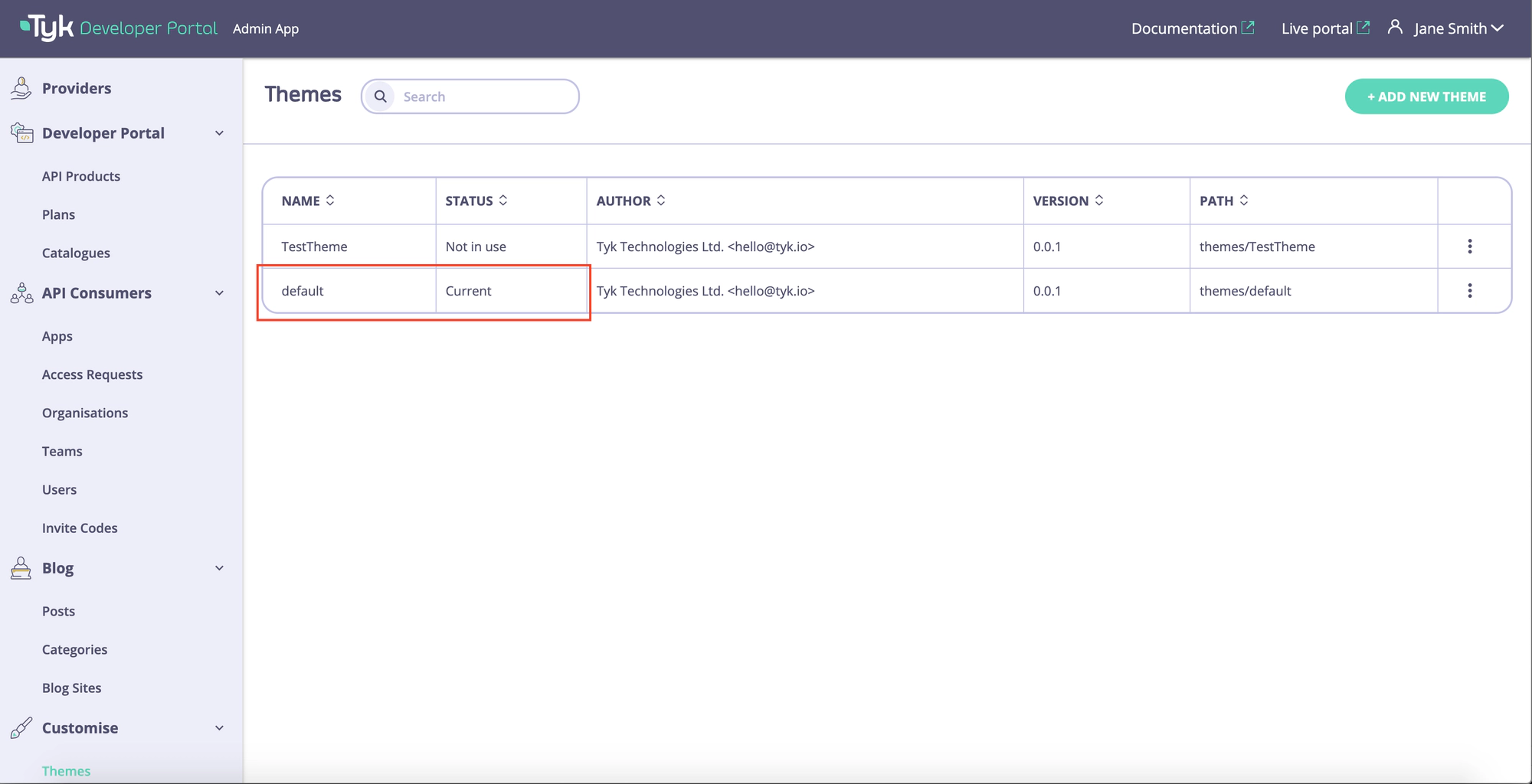1532x784 pixels.
Task: Sort the table by Name column
Action: pyautogui.click(x=330, y=201)
